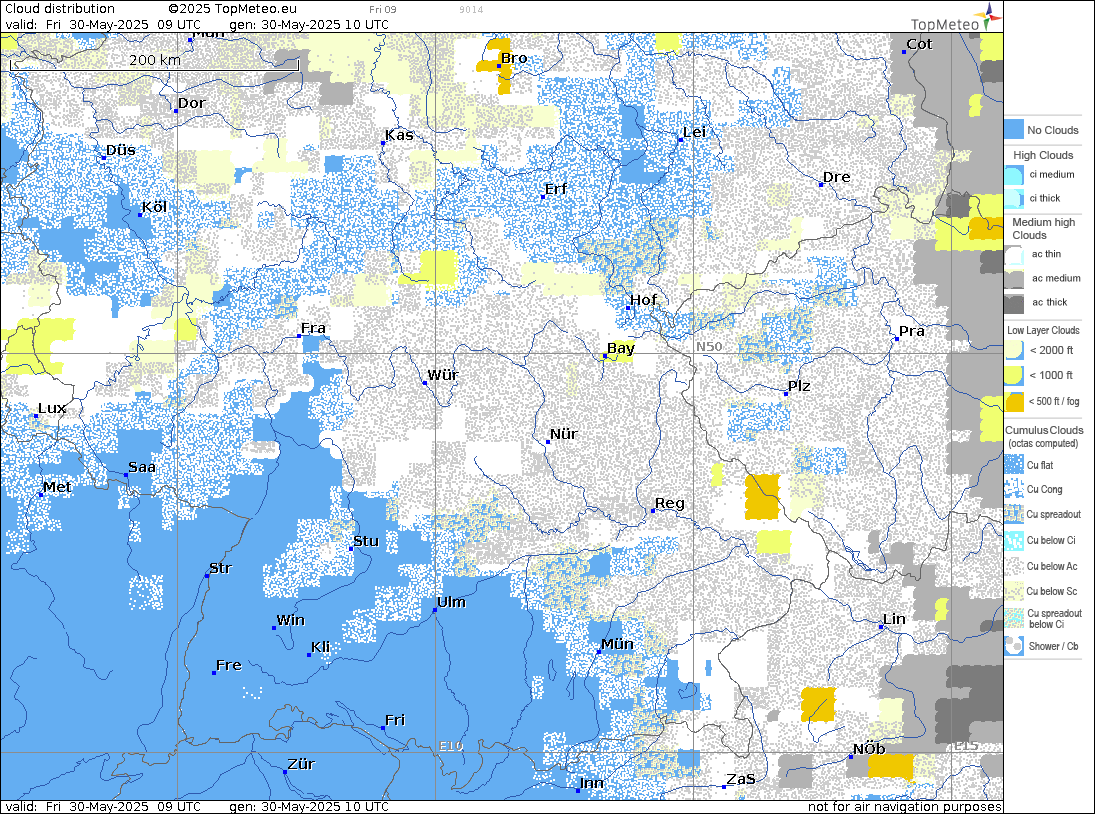Click the TopMeteo logo
Screen dimensions: 1095x814
[956, 18]
